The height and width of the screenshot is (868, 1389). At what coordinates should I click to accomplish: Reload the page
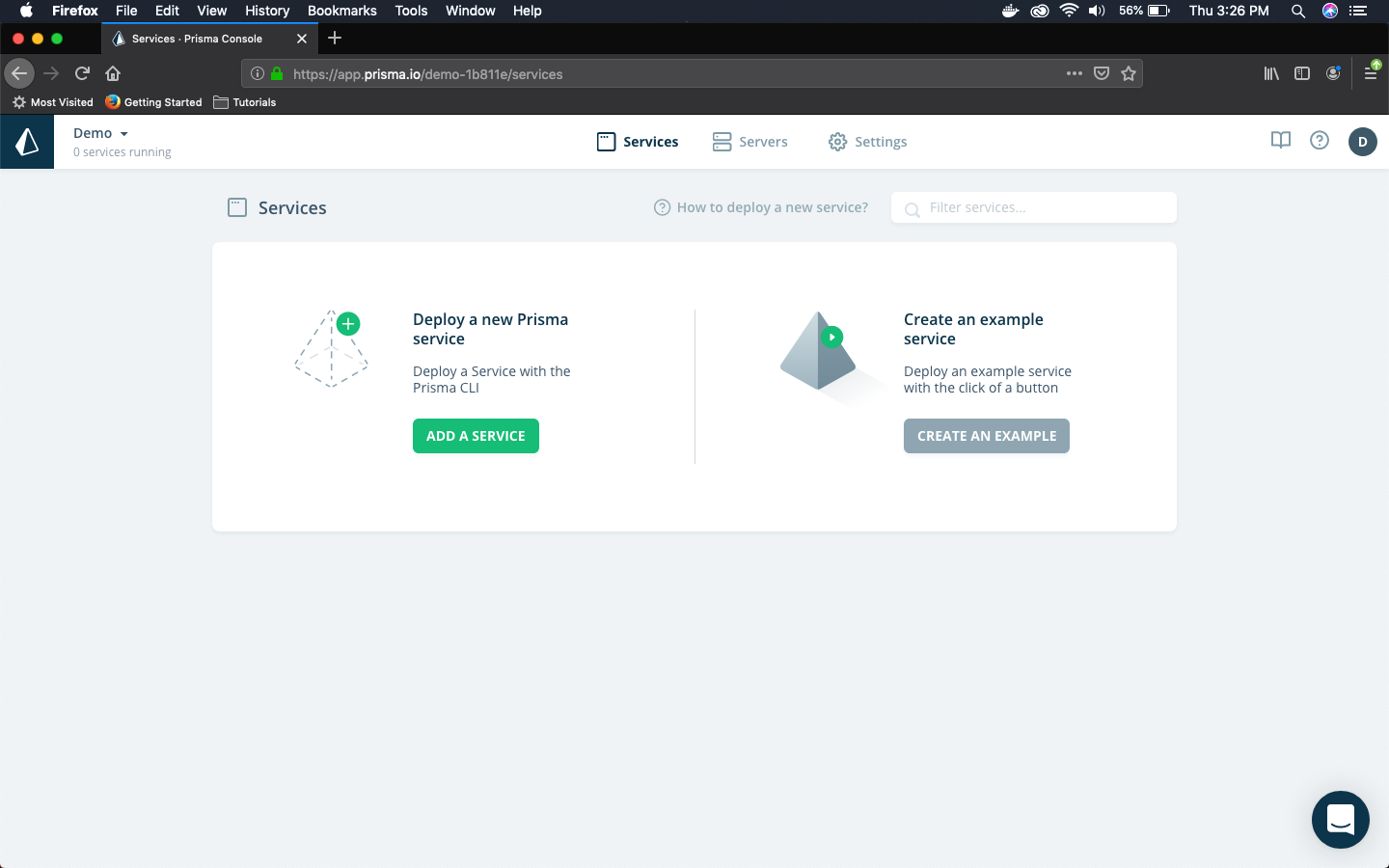click(83, 73)
